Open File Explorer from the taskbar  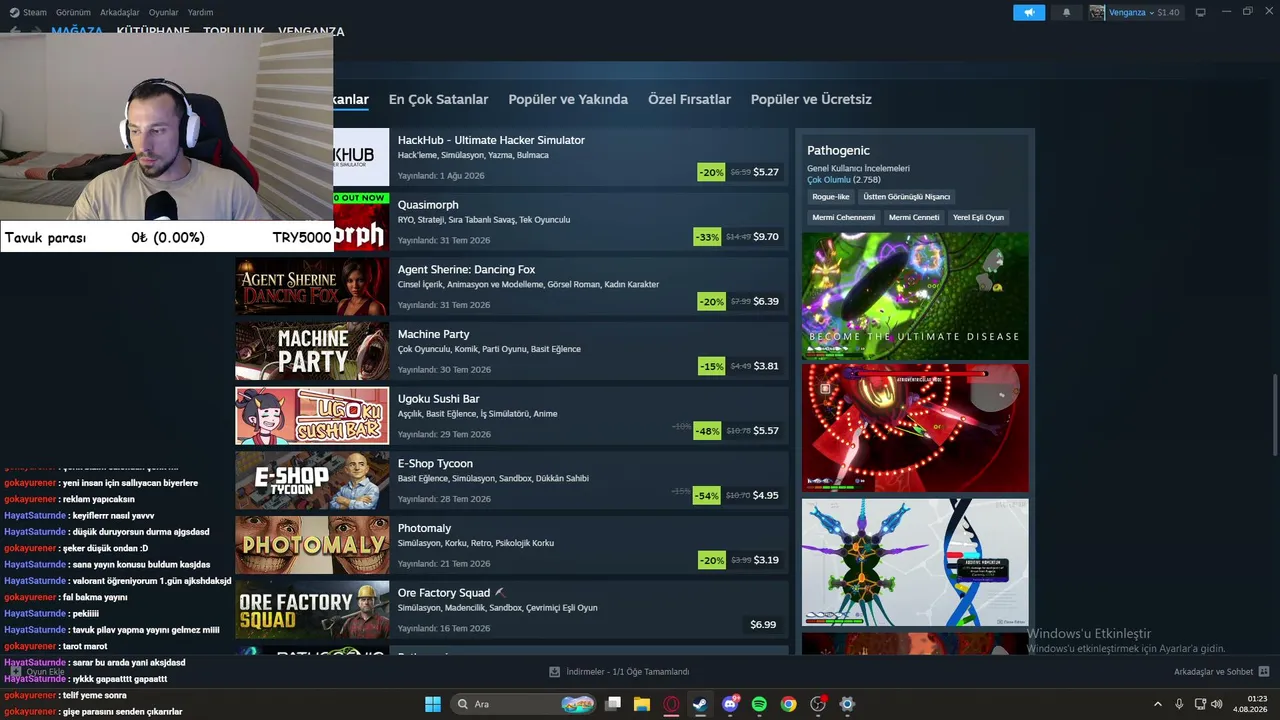[642, 704]
